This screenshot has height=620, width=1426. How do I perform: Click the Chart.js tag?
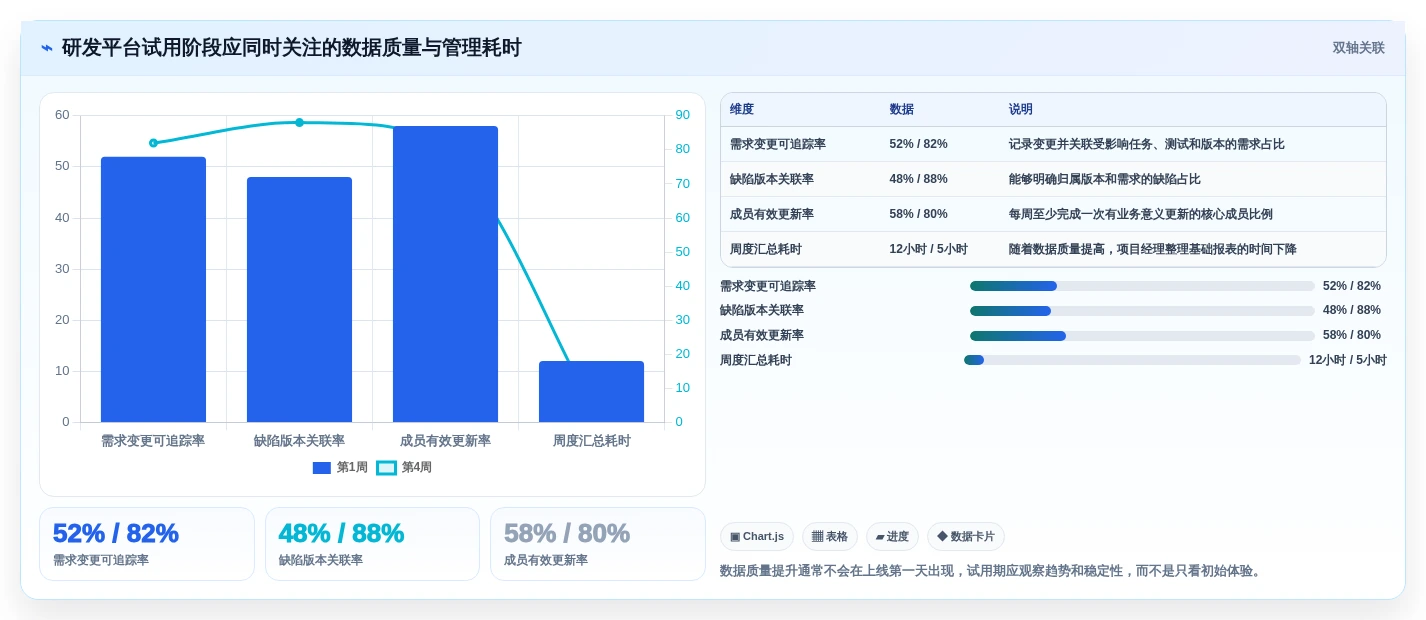pyautogui.click(x=757, y=537)
